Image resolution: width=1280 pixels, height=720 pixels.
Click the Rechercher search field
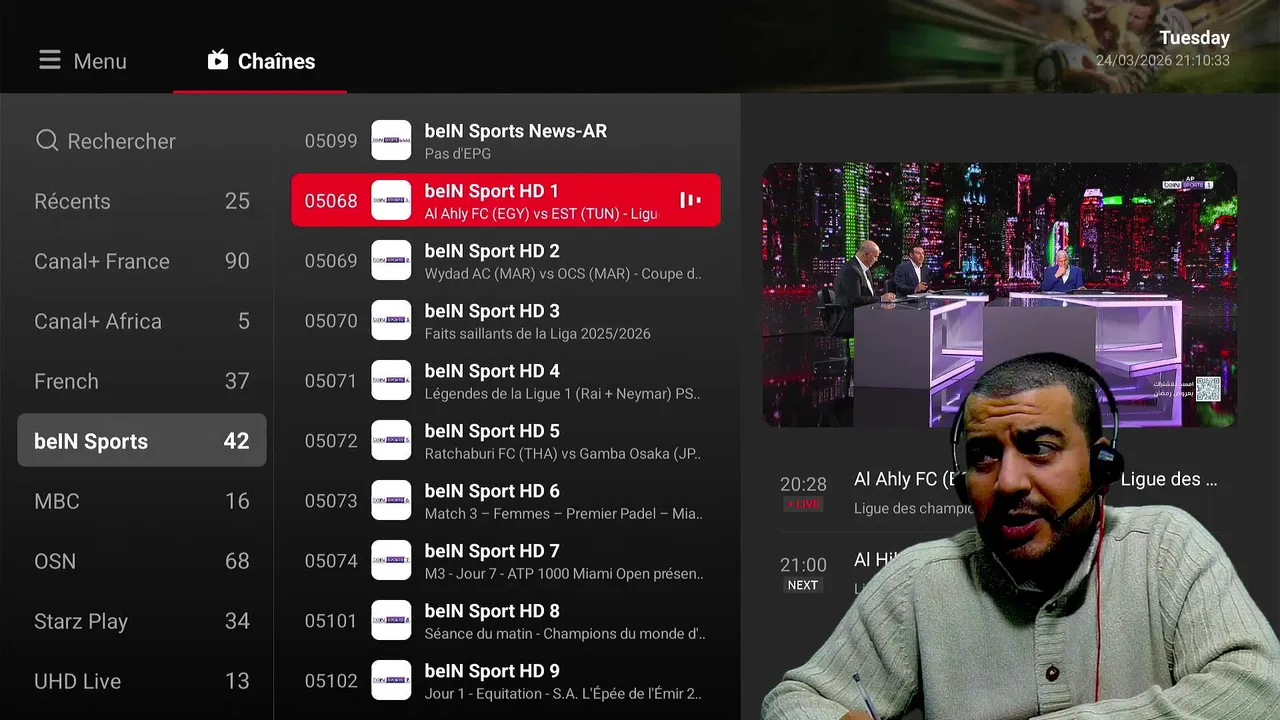pos(142,141)
